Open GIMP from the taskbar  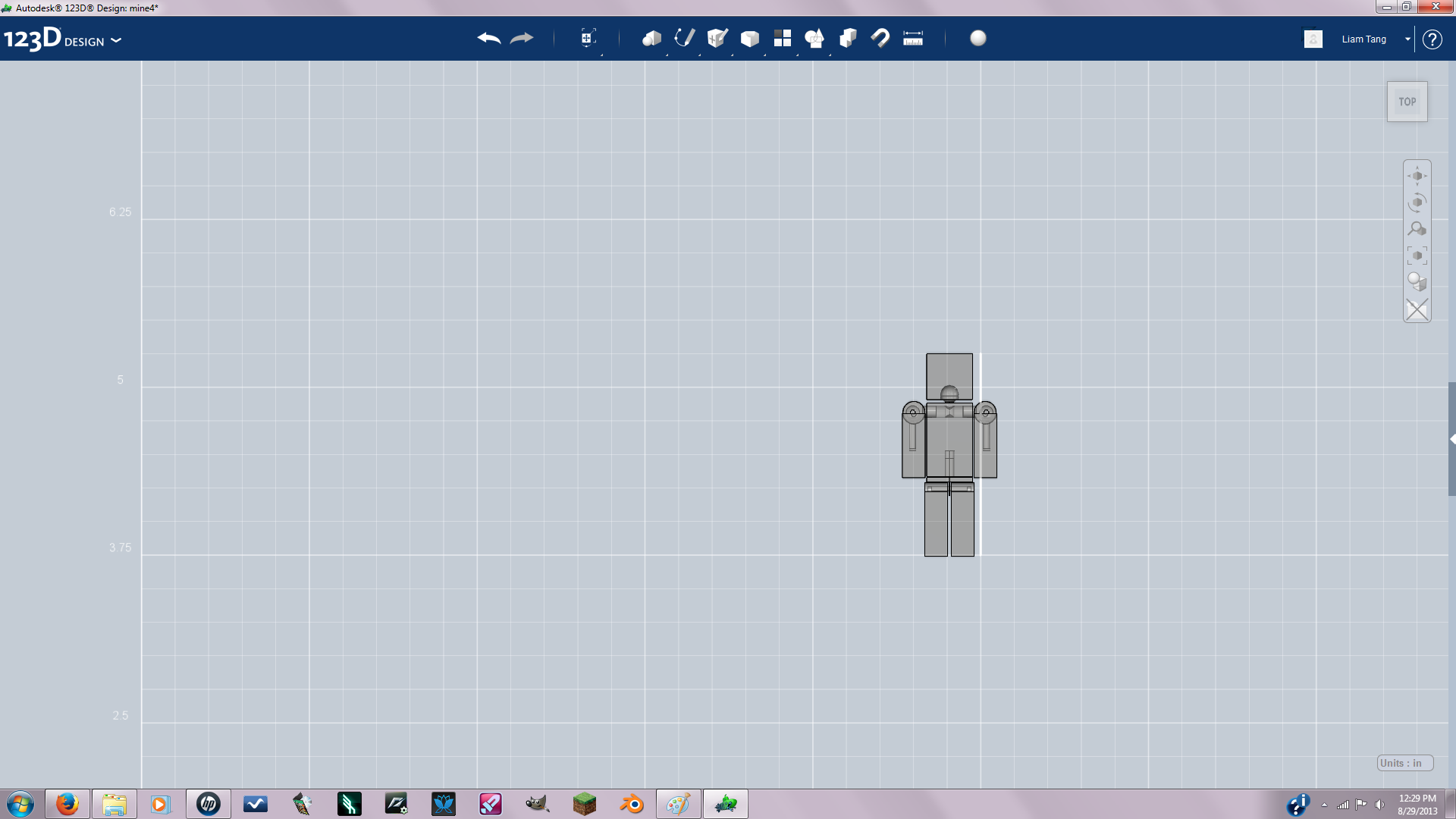(538, 804)
